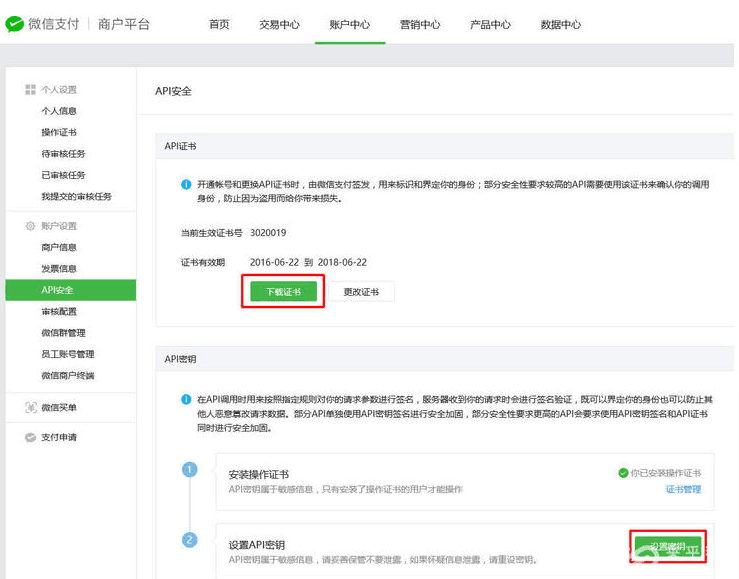This screenshot has width=739, height=579.
Task: Click the 微信买单 scan icon
Action: 30,408
